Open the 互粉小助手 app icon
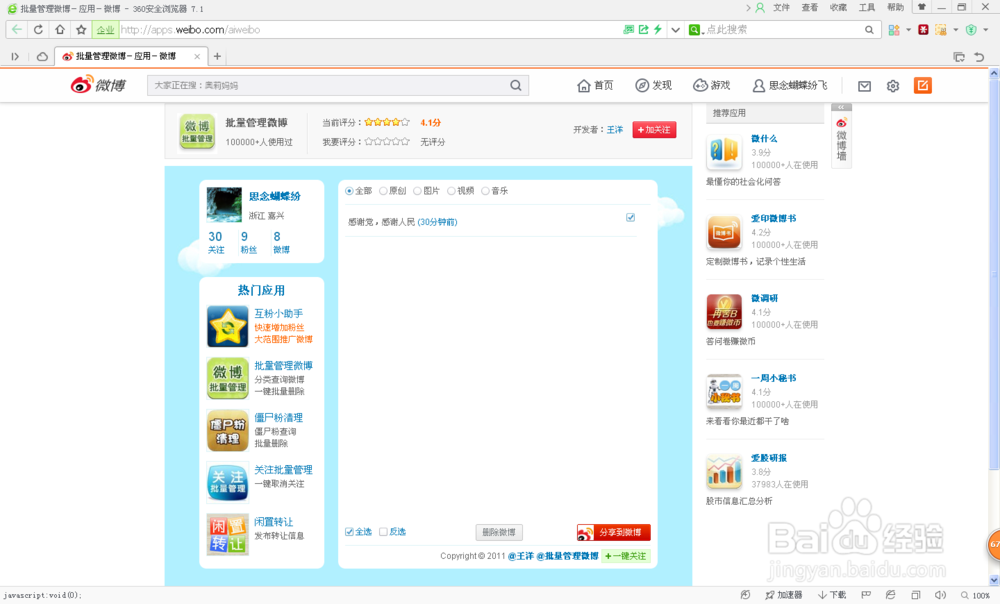 [x=228, y=326]
